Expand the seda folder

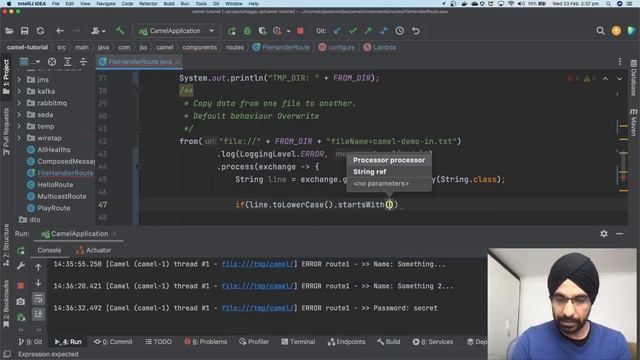[x=19, y=115]
